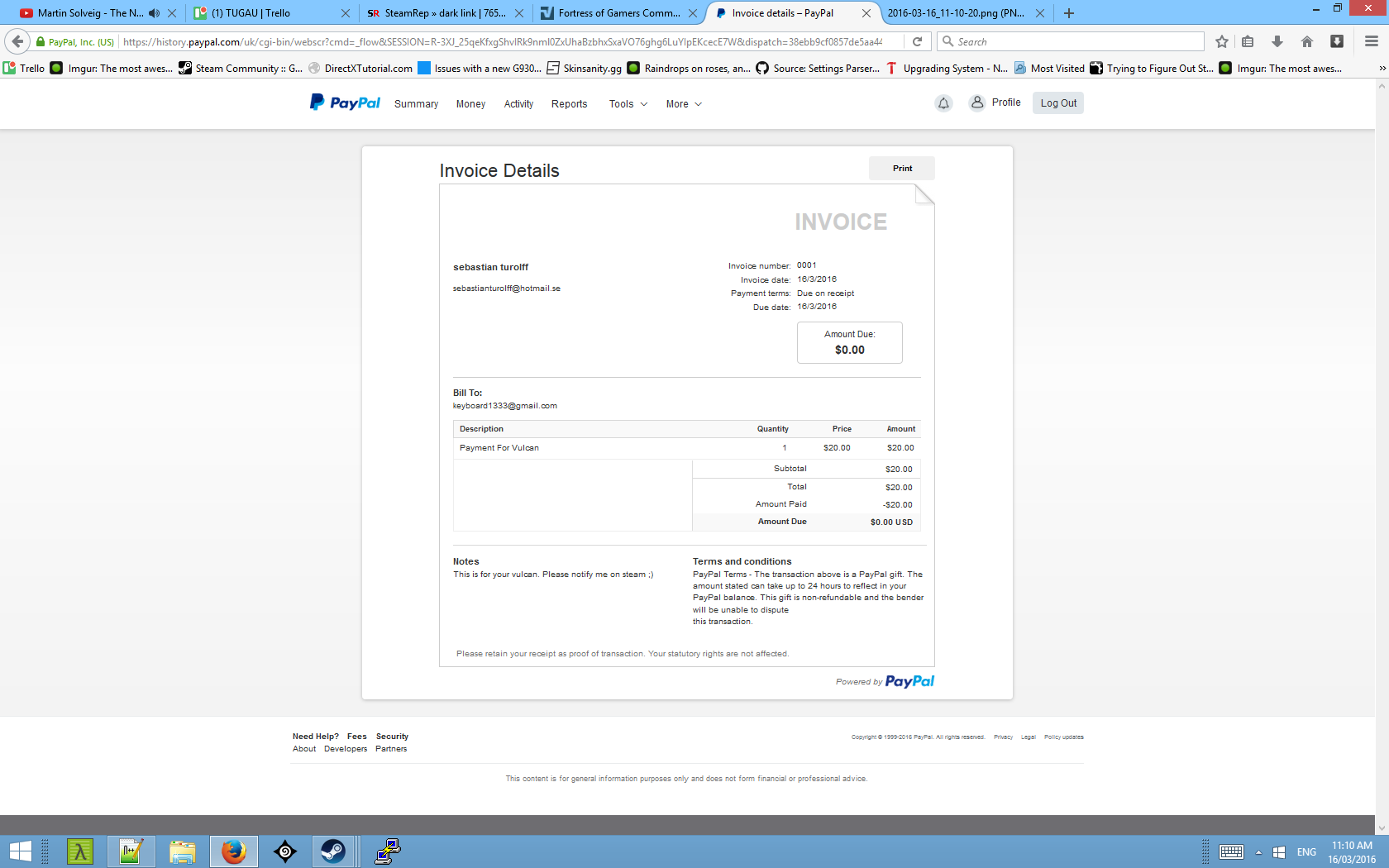1389x868 pixels.
Task: Click the PayPal logo in navigation
Action: click(345, 103)
